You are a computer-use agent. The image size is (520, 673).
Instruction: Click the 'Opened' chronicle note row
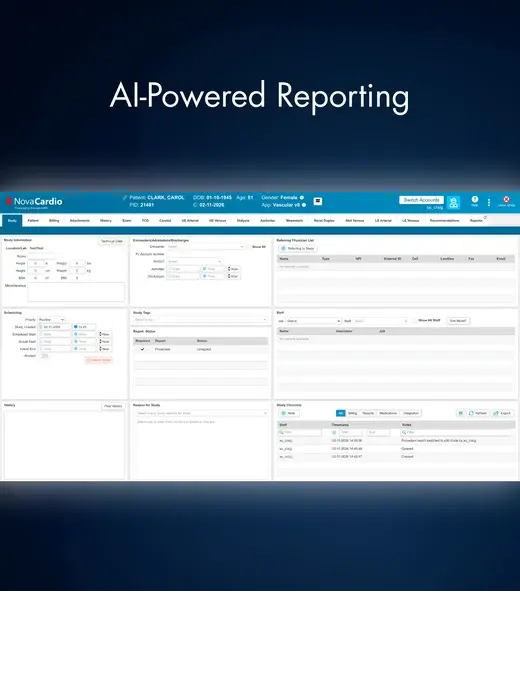(396, 449)
